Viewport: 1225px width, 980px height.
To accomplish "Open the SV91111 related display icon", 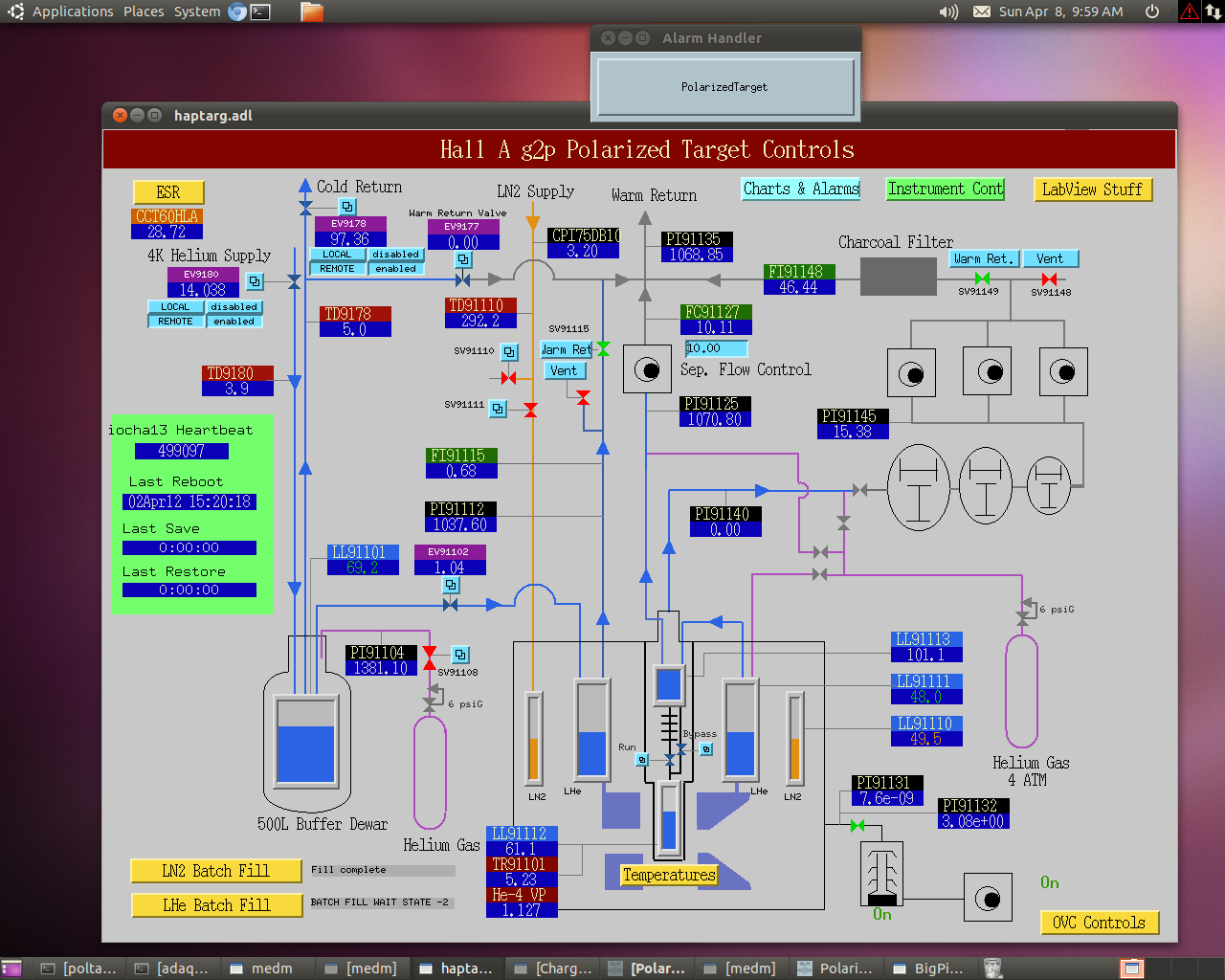I will (498, 409).
